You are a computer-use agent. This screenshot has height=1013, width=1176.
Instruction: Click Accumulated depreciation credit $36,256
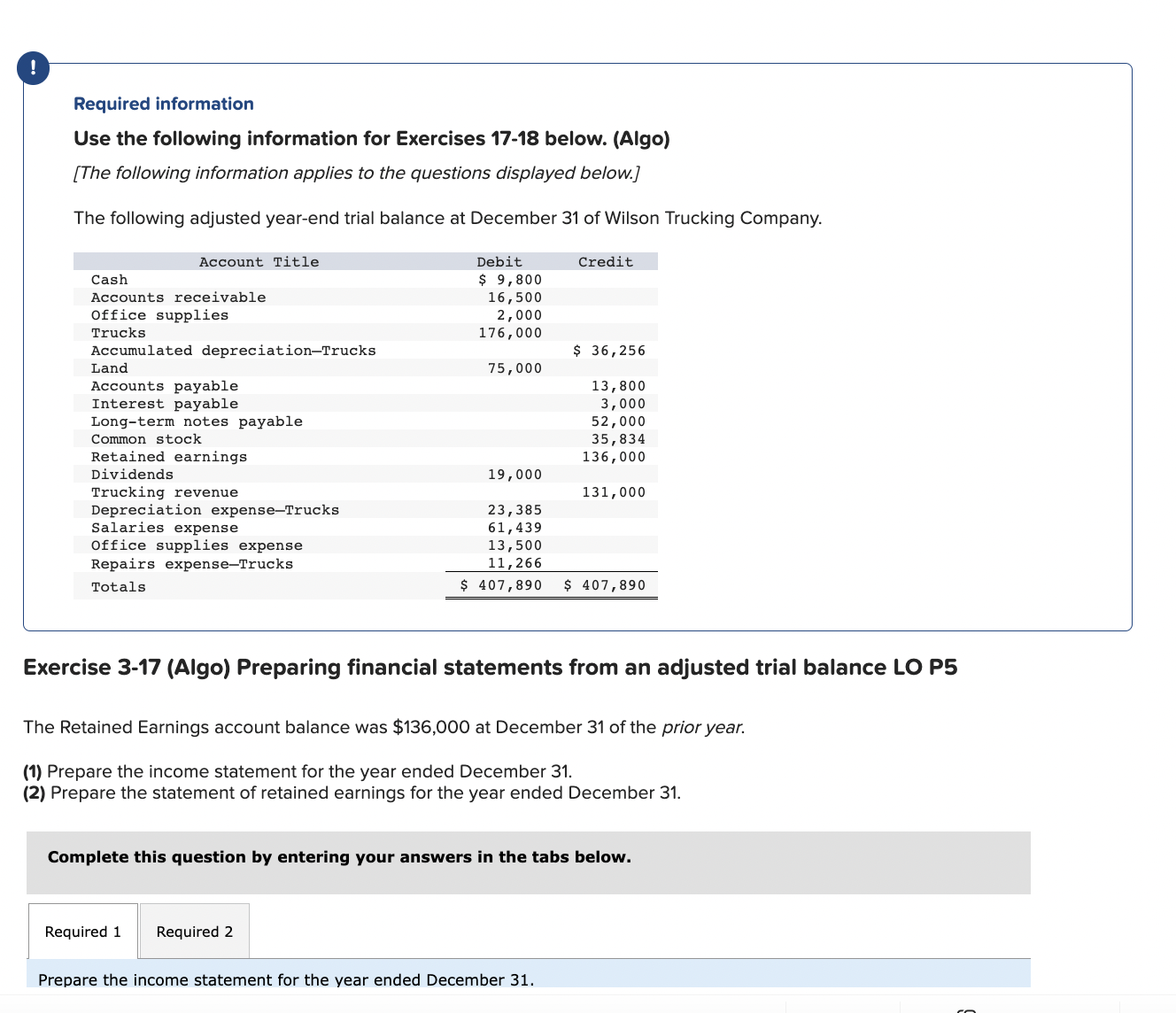click(609, 351)
